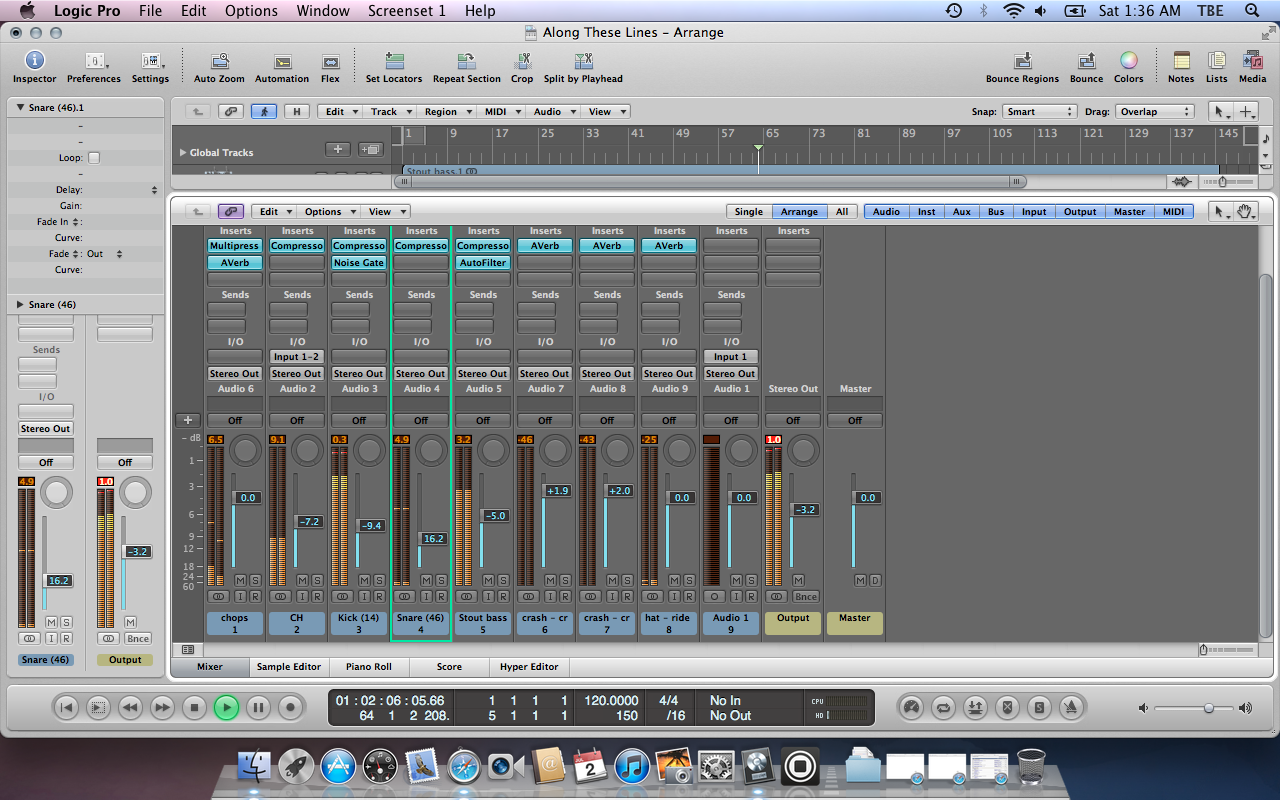
Task: Click the tempo value 120.0000
Action: 611,701
